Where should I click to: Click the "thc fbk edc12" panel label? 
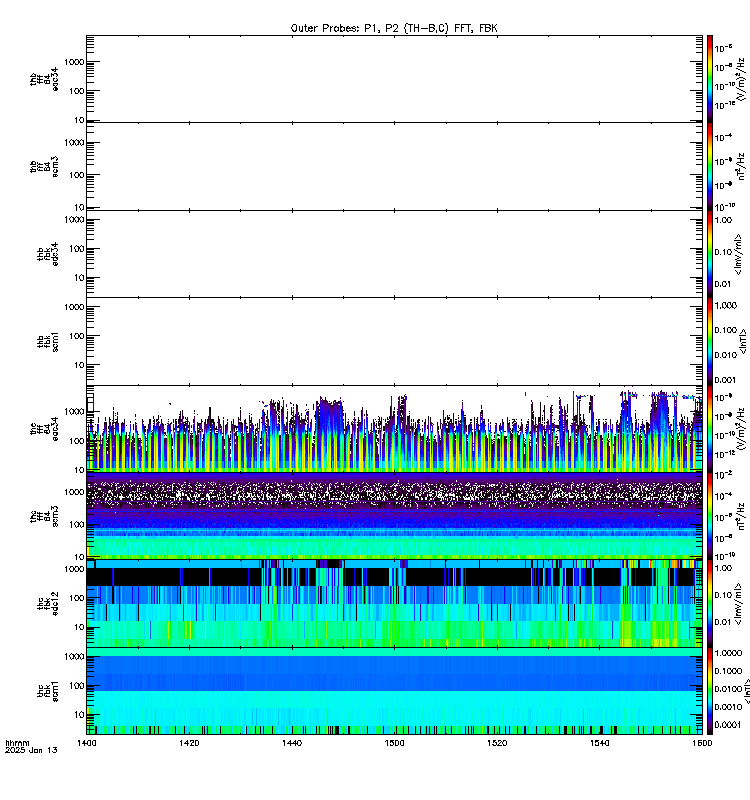coord(48,604)
